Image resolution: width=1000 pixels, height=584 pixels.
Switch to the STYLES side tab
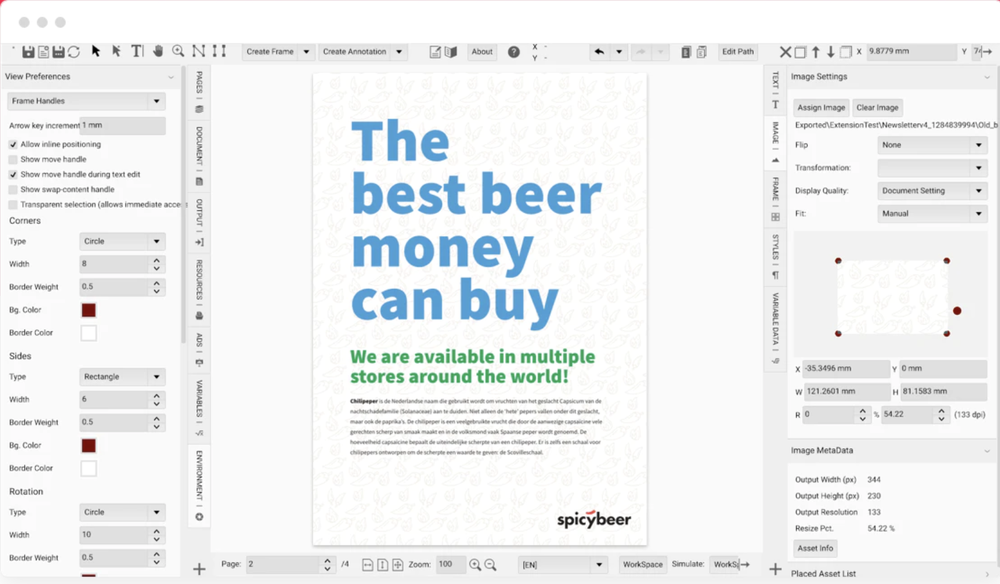[x=776, y=256]
